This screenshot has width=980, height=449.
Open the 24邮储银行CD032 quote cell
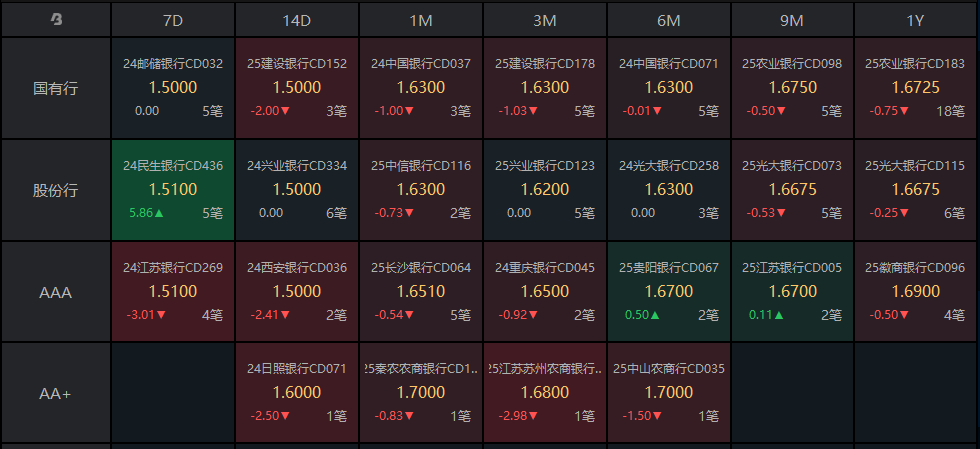(173, 88)
